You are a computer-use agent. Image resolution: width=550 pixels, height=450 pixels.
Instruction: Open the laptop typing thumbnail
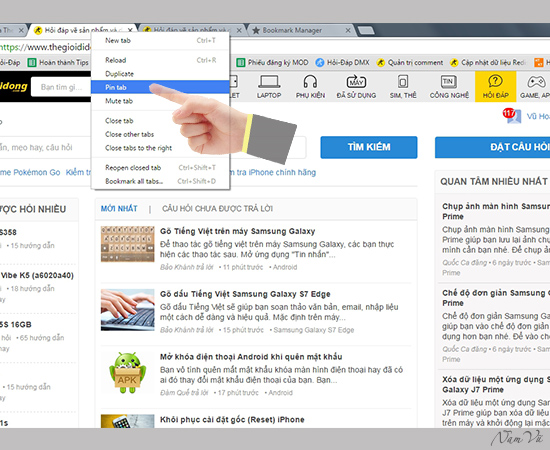(x=128, y=310)
